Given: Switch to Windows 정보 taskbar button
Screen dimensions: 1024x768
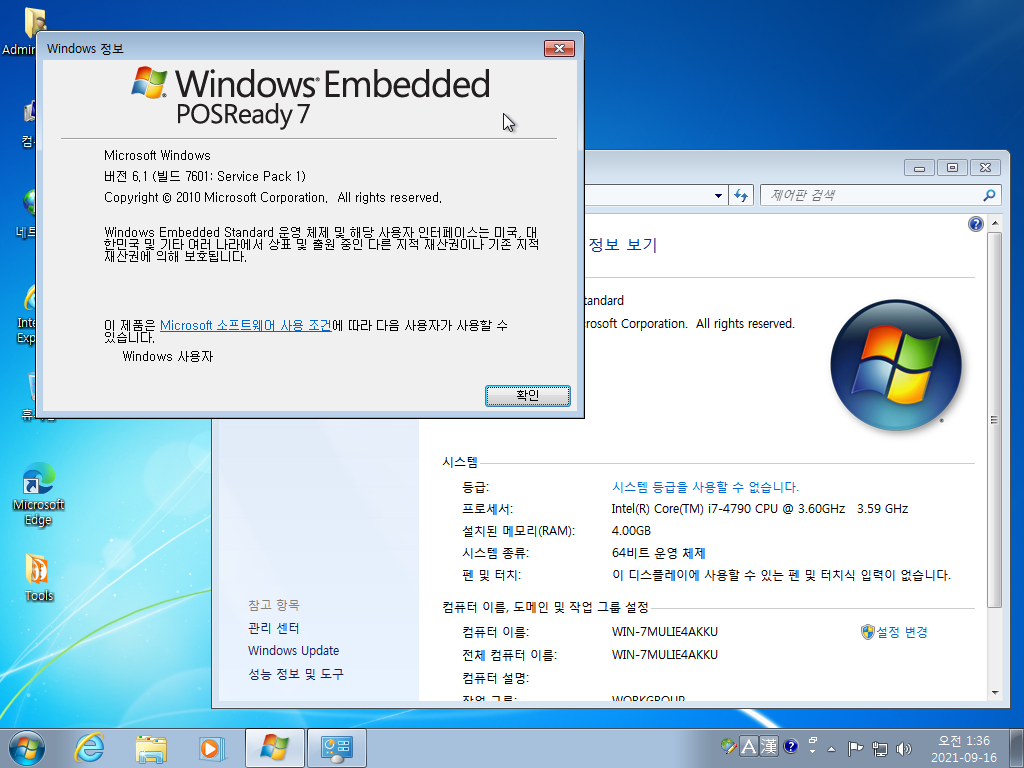Looking at the screenshot, I should pos(274,748).
